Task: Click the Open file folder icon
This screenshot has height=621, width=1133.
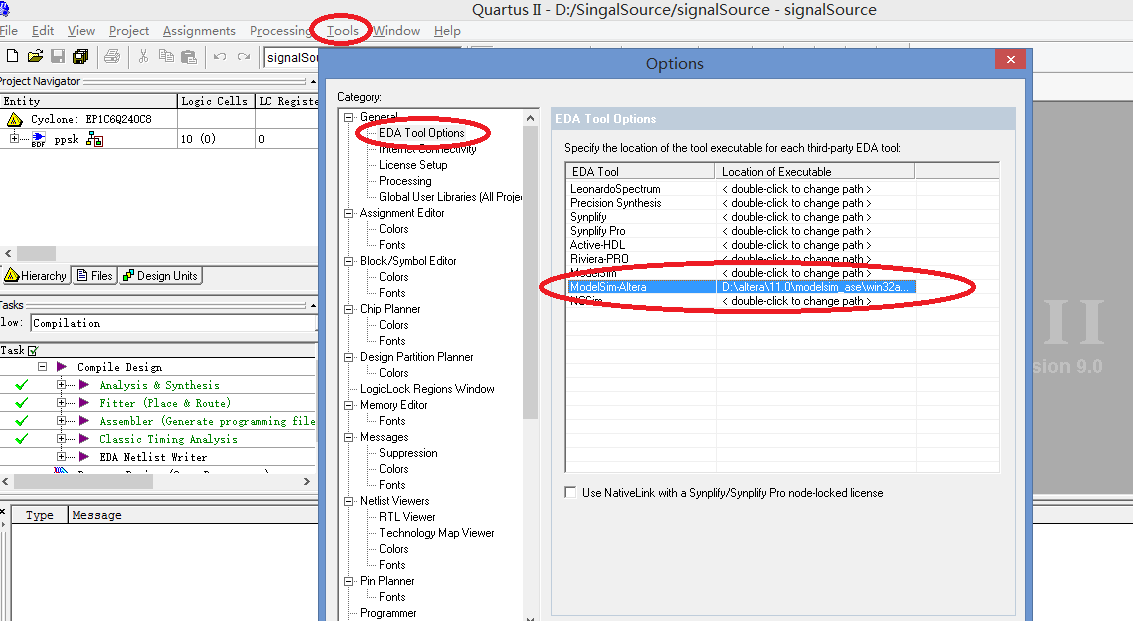Action: coord(35,56)
